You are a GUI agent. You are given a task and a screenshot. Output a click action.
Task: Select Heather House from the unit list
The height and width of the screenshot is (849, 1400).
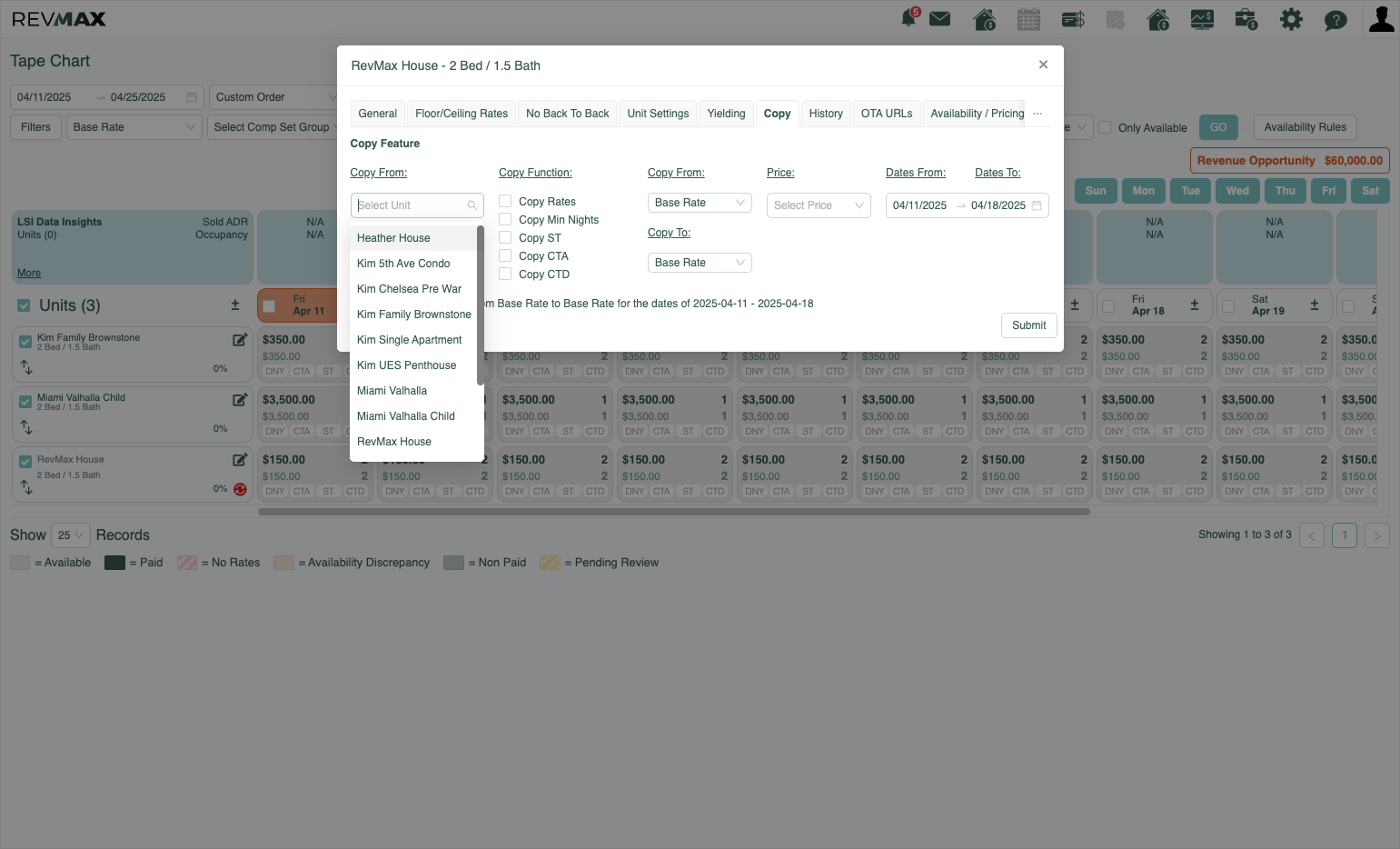tap(413, 238)
